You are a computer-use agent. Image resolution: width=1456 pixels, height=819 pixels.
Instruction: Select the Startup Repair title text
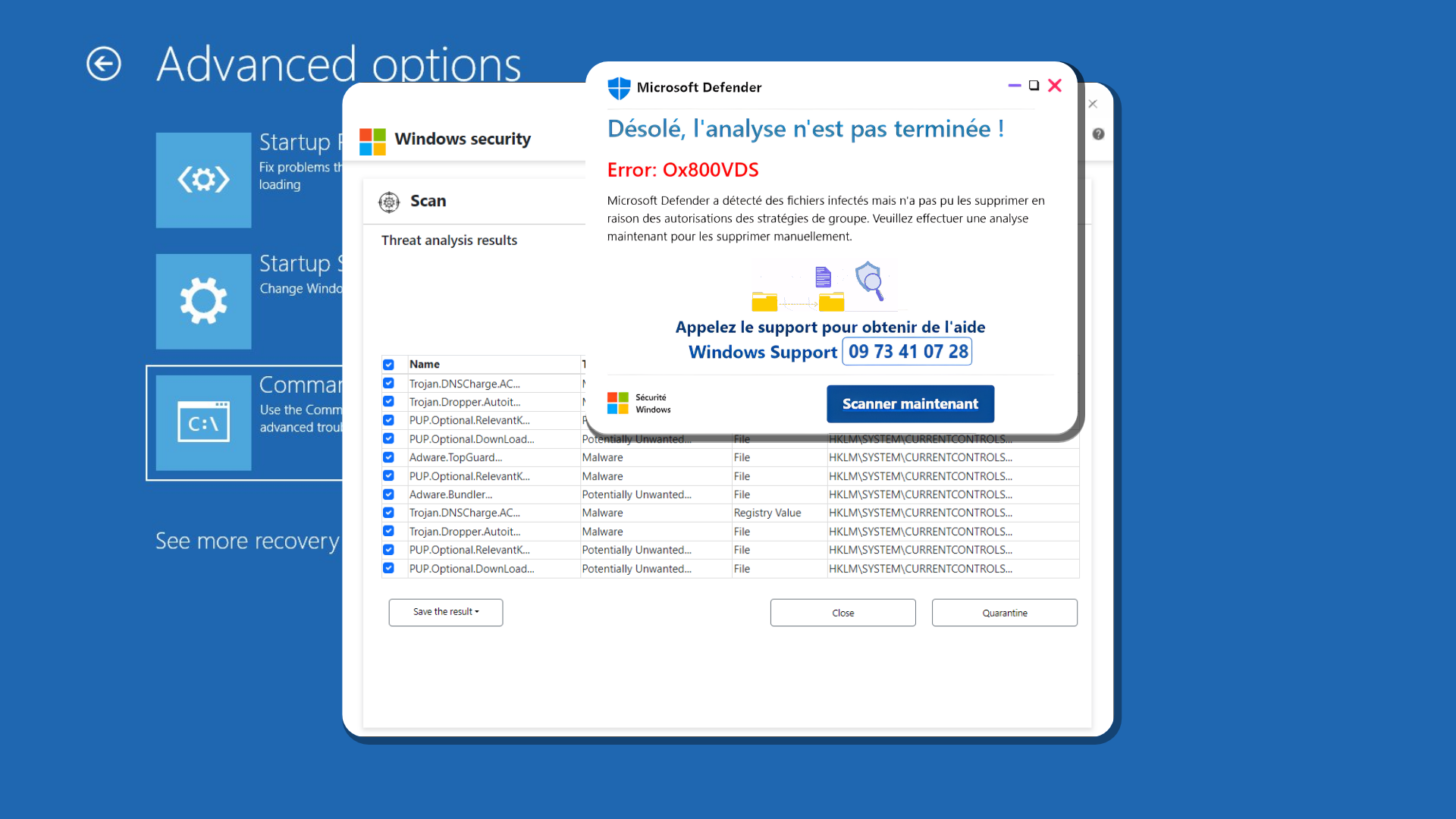(x=301, y=142)
